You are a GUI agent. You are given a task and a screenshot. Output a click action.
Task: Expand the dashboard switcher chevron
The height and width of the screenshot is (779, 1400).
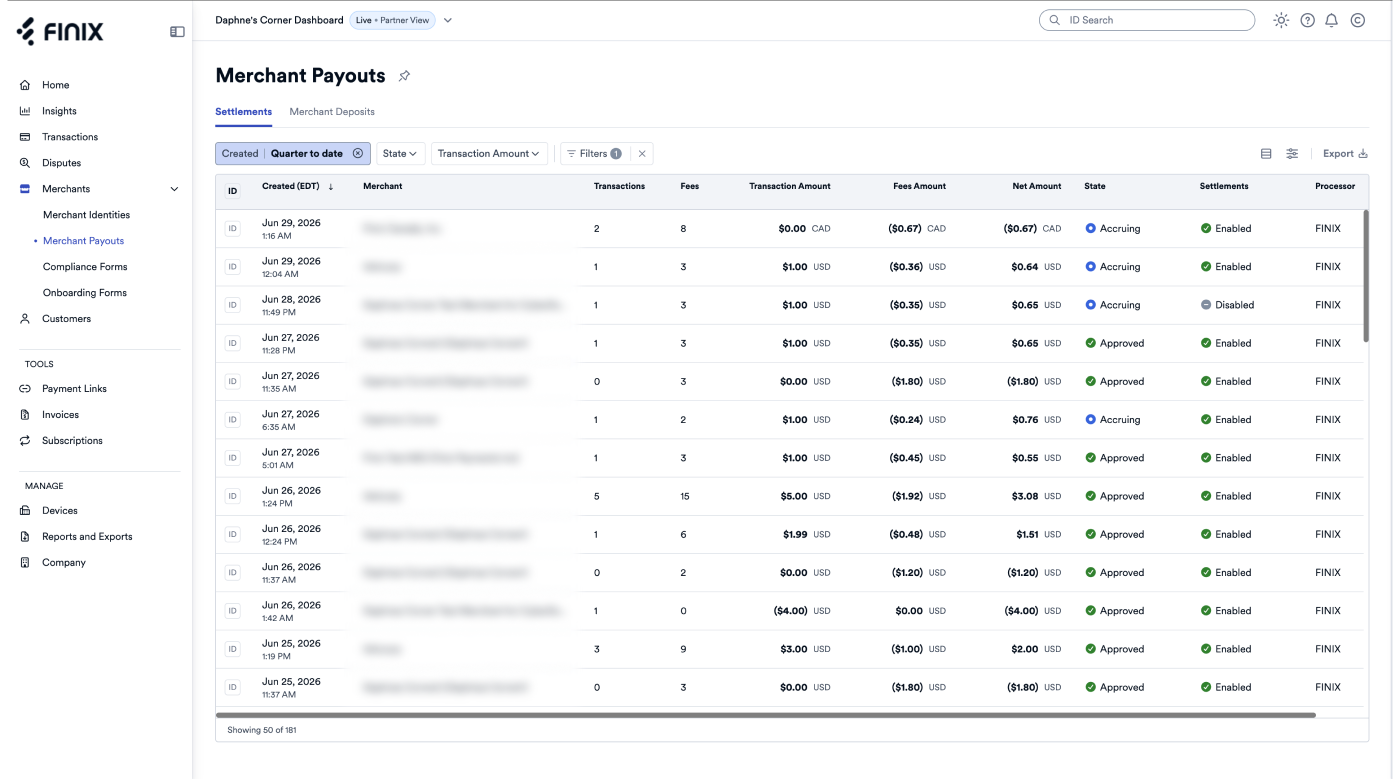click(447, 20)
